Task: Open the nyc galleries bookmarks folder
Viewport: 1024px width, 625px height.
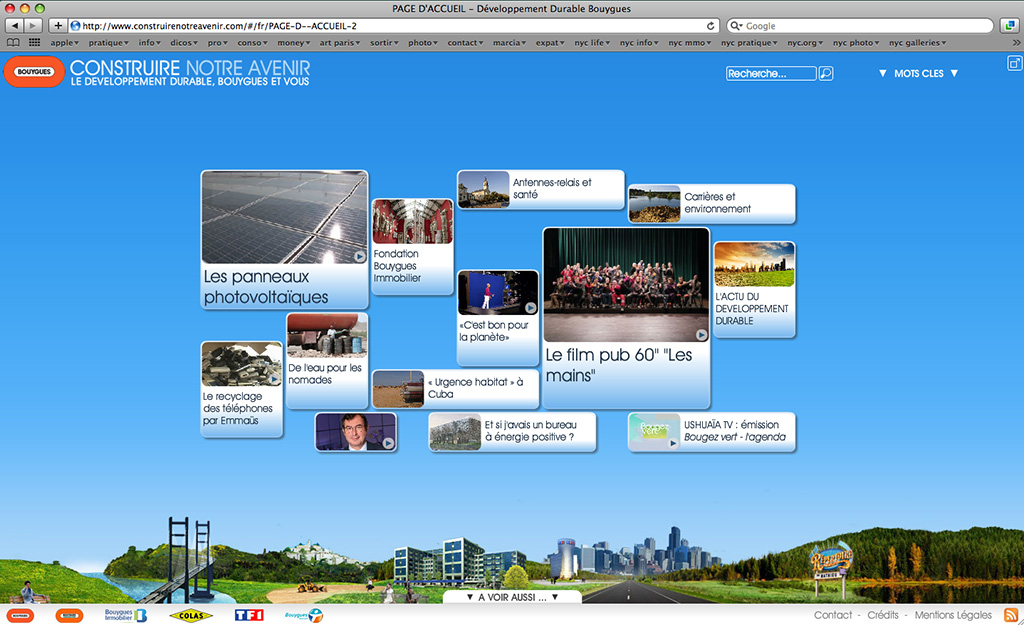Action: [917, 42]
